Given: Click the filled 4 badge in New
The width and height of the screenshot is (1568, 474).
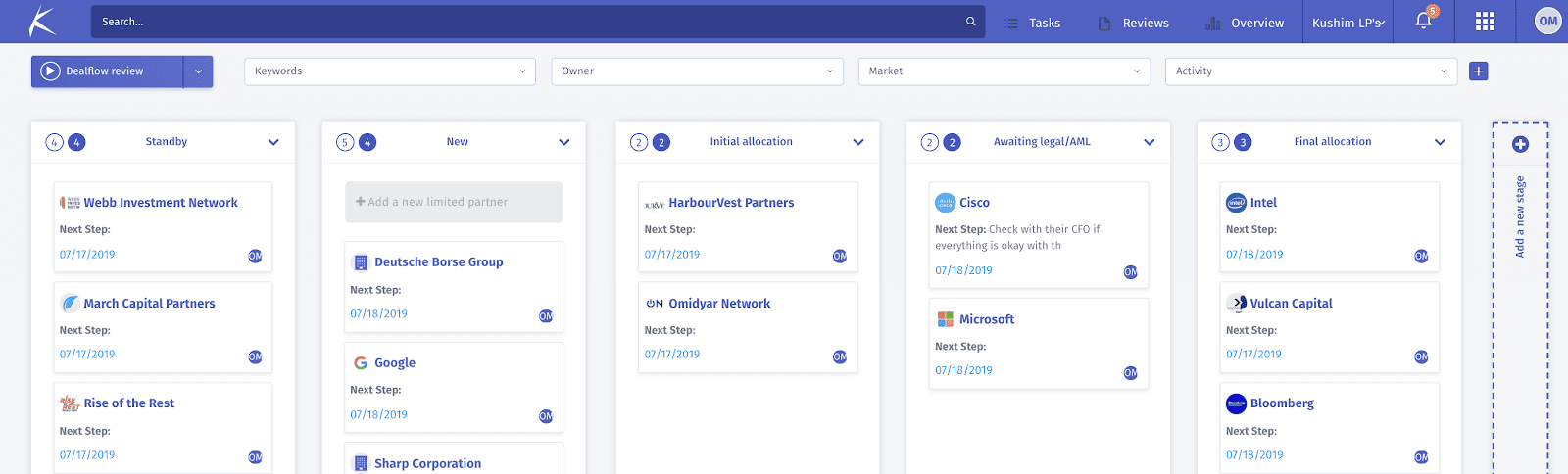Looking at the screenshot, I should click(367, 143).
